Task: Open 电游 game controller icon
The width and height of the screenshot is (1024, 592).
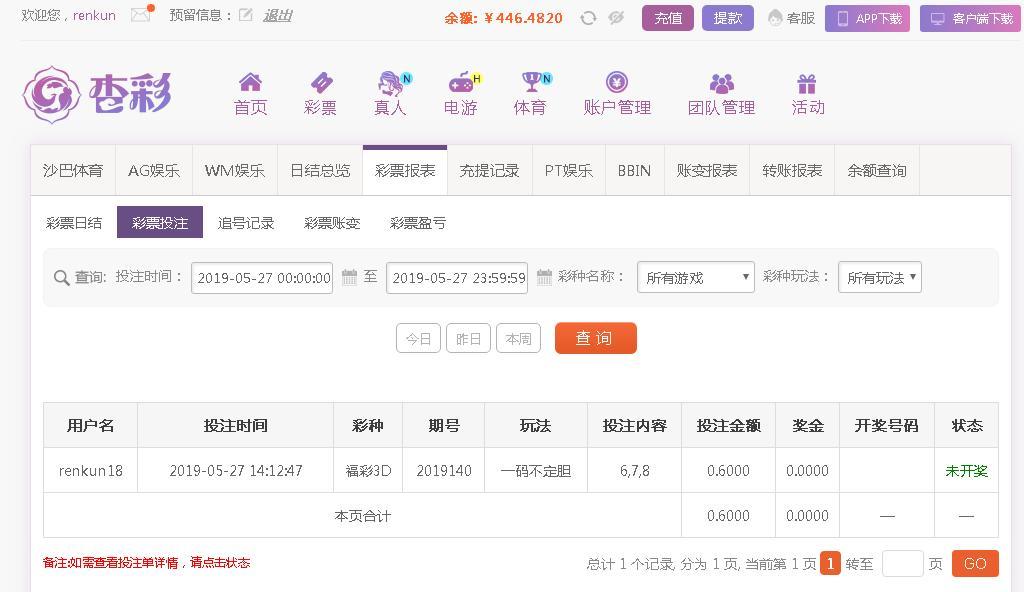Action: pos(462,83)
